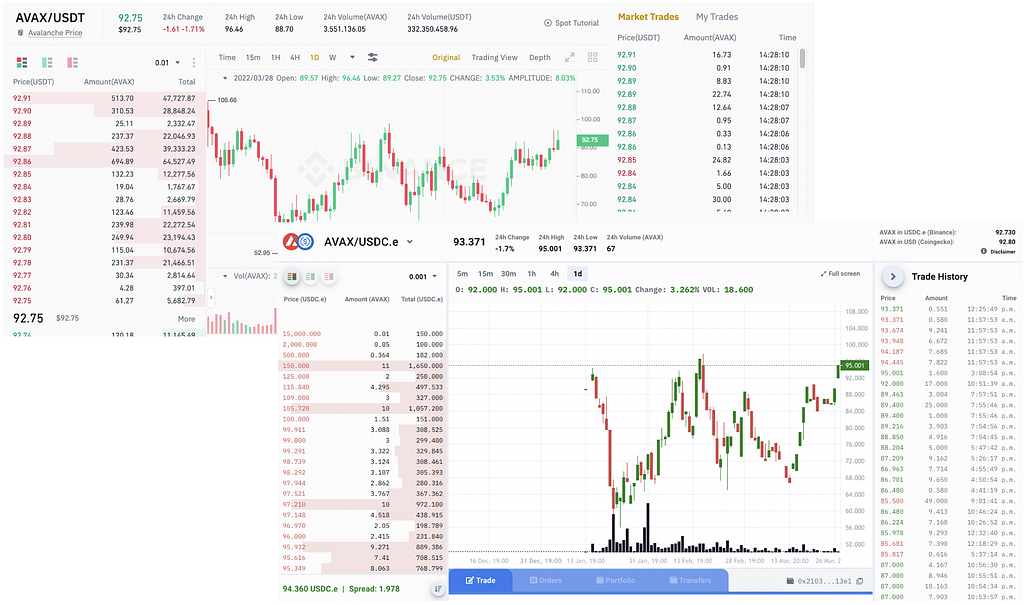The image size is (1024, 605).
Task: Open the Transfers tab
Action: pyautogui.click(x=690, y=580)
